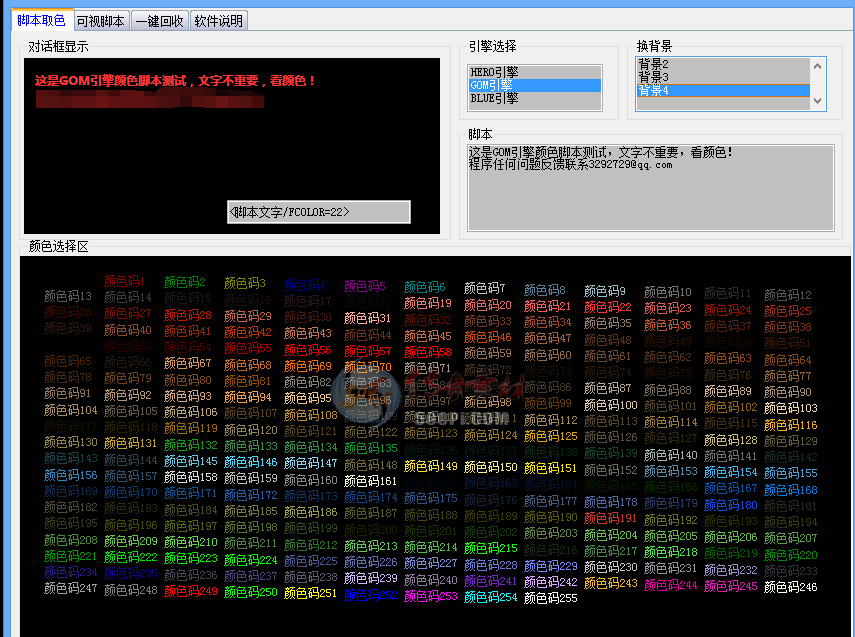Image resolution: width=855 pixels, height=637 pixels.
Task: Select color 颜色码243
Action: (x=611, y=583)
